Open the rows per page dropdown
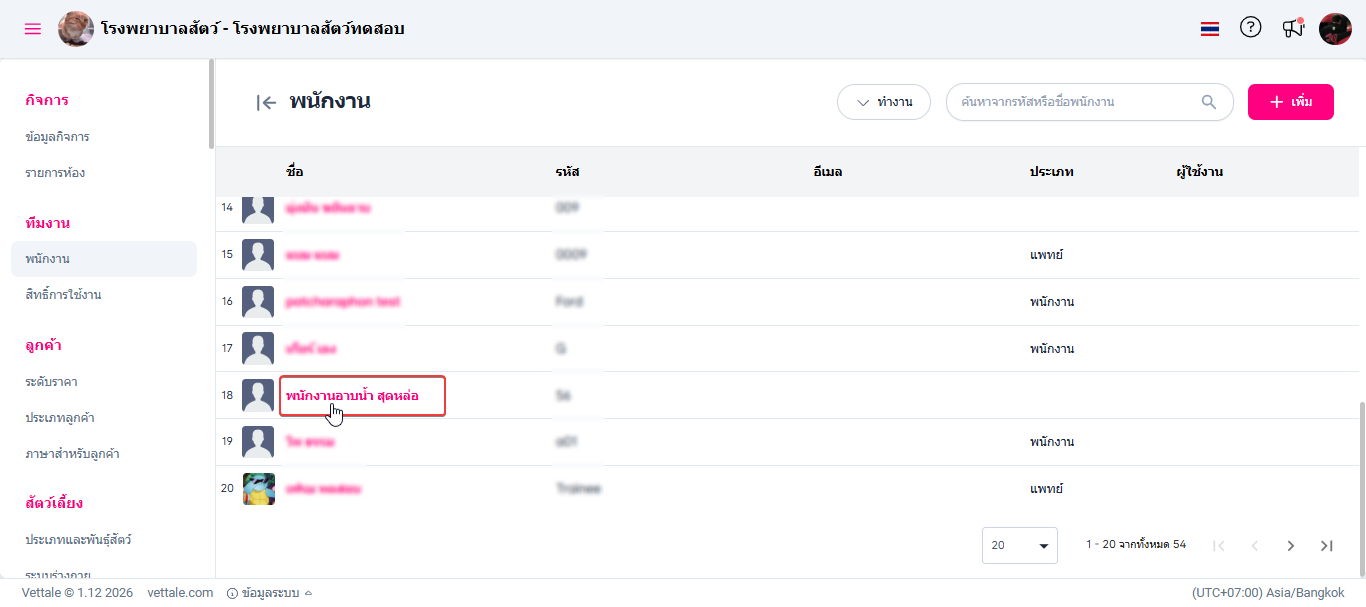 pos(1019,545)
